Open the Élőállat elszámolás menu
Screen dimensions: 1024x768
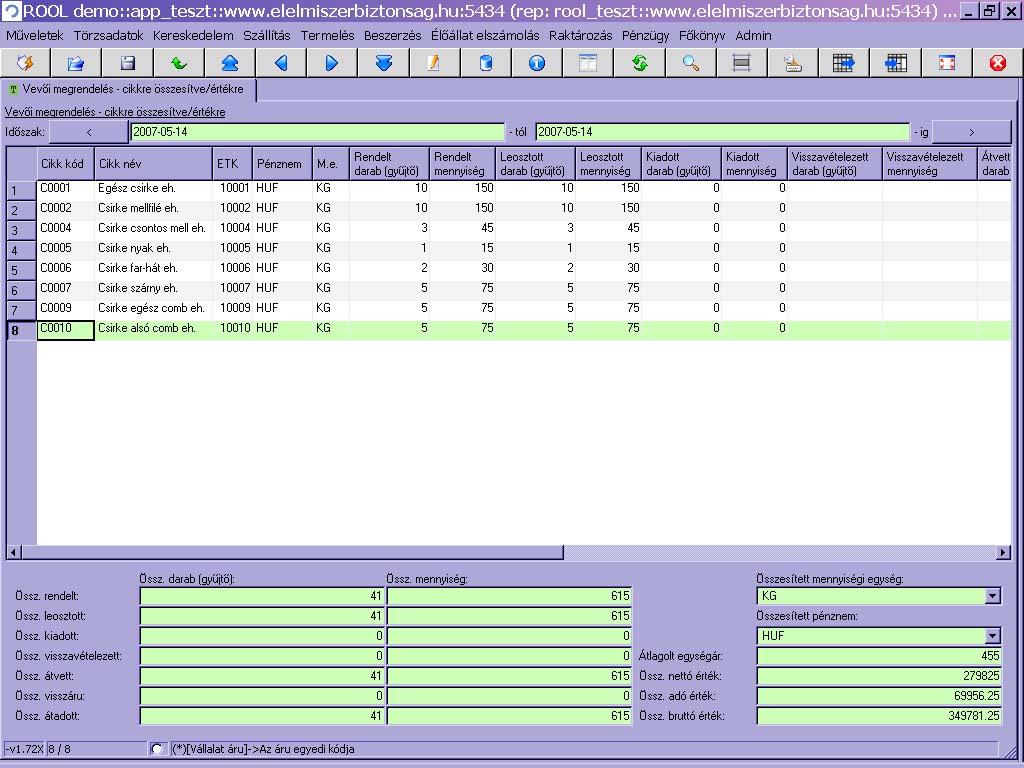click(485, 36)
